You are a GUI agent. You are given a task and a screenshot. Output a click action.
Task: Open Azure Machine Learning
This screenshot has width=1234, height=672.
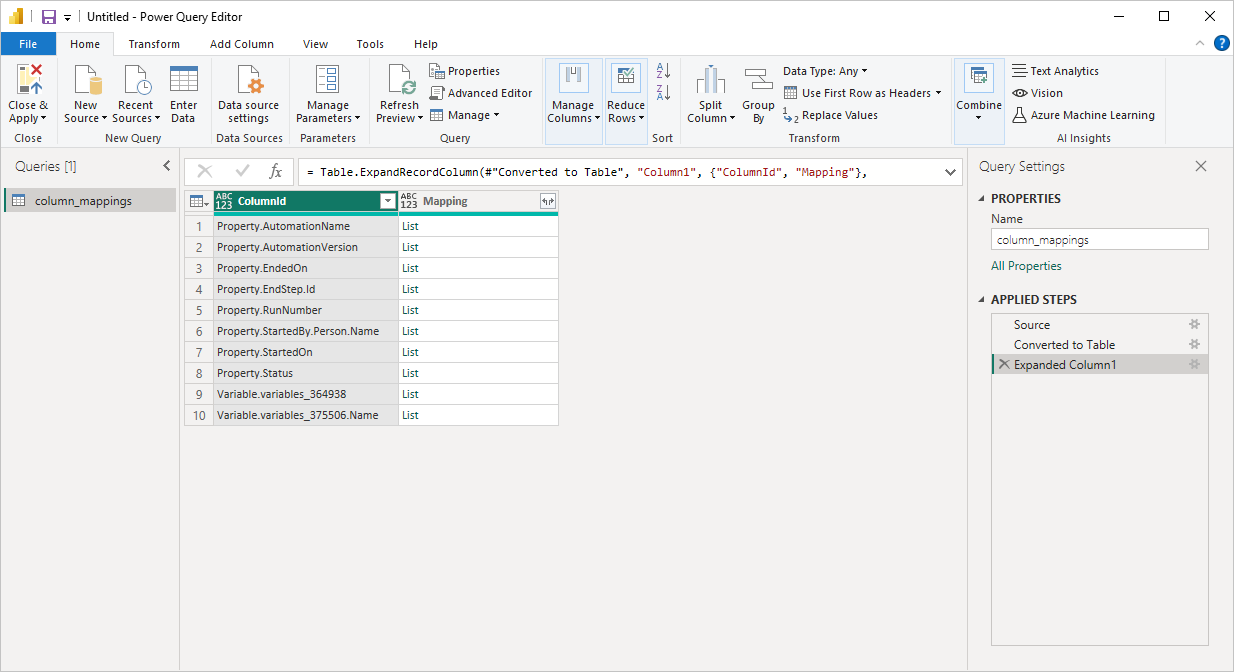[x=1083, y=115]
